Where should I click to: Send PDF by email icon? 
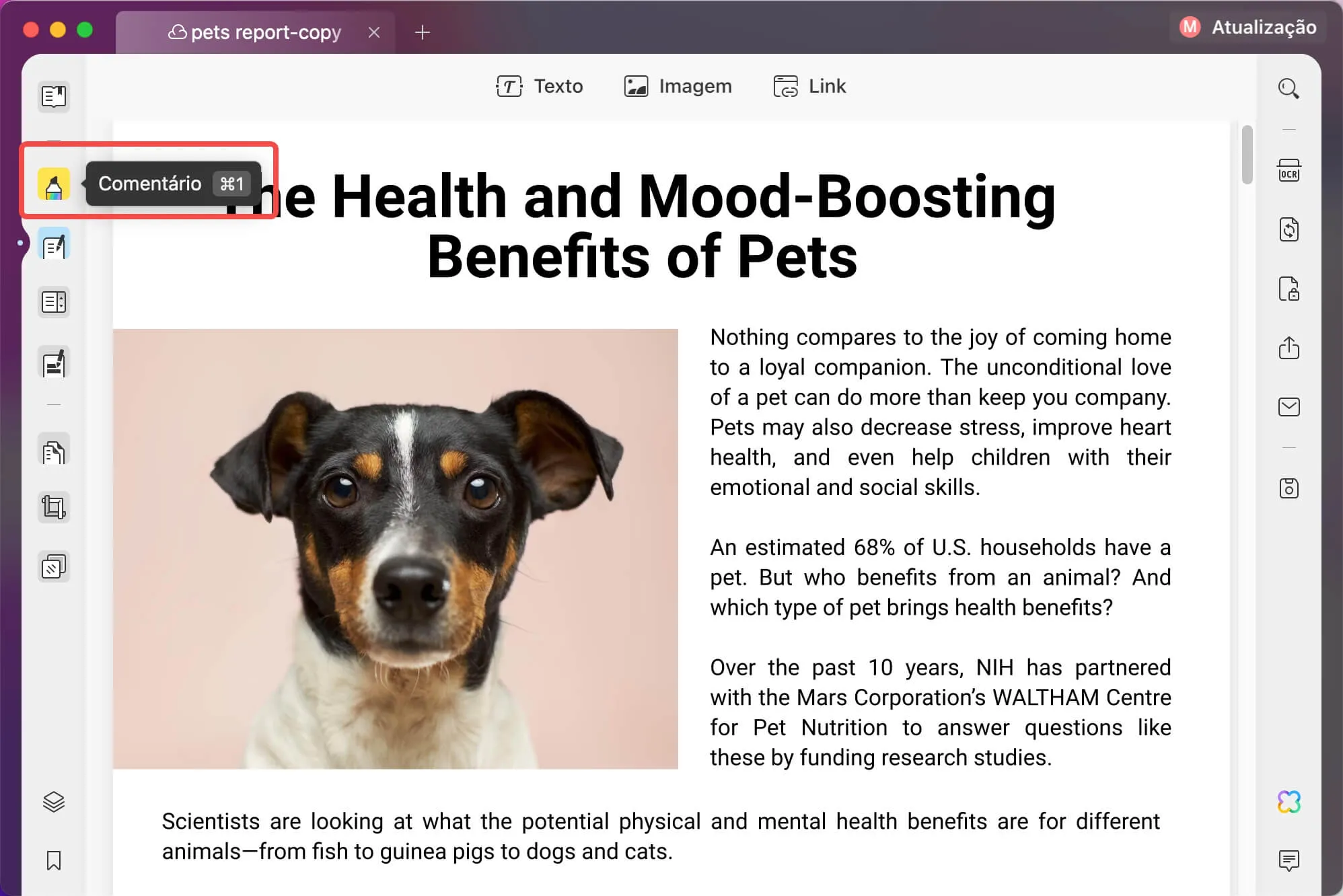coord(1288,407)
